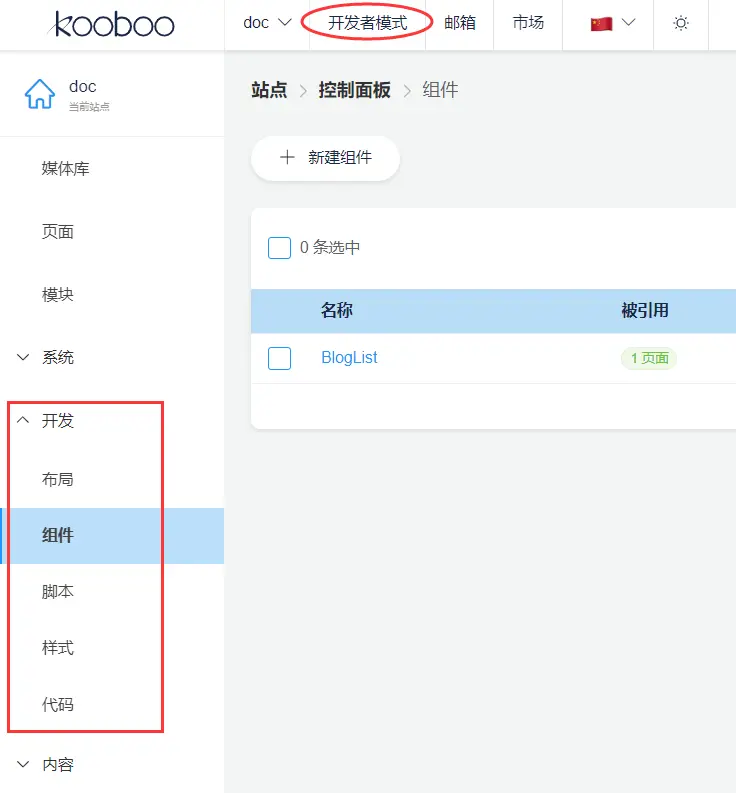736x793 pixels.
Task: Switch to 开发者模式 in top bar
Action: pyautogui.click(x=367, y=23)
